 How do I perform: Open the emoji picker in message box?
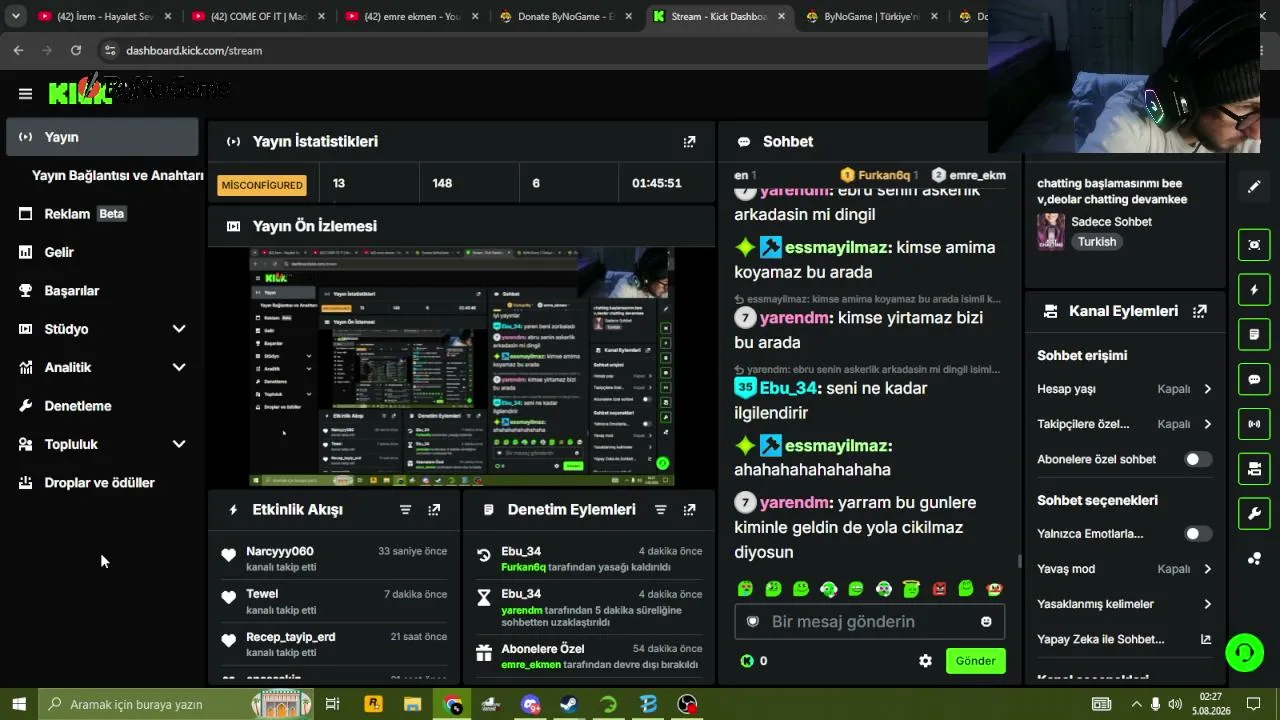coord(986,622)
